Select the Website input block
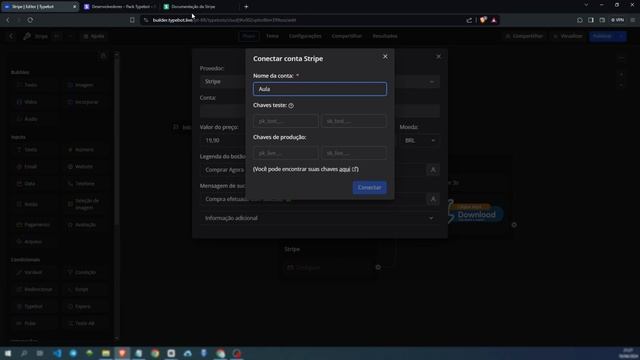Image resolution: width=640 pixels, height=360 pixels. 84,167
